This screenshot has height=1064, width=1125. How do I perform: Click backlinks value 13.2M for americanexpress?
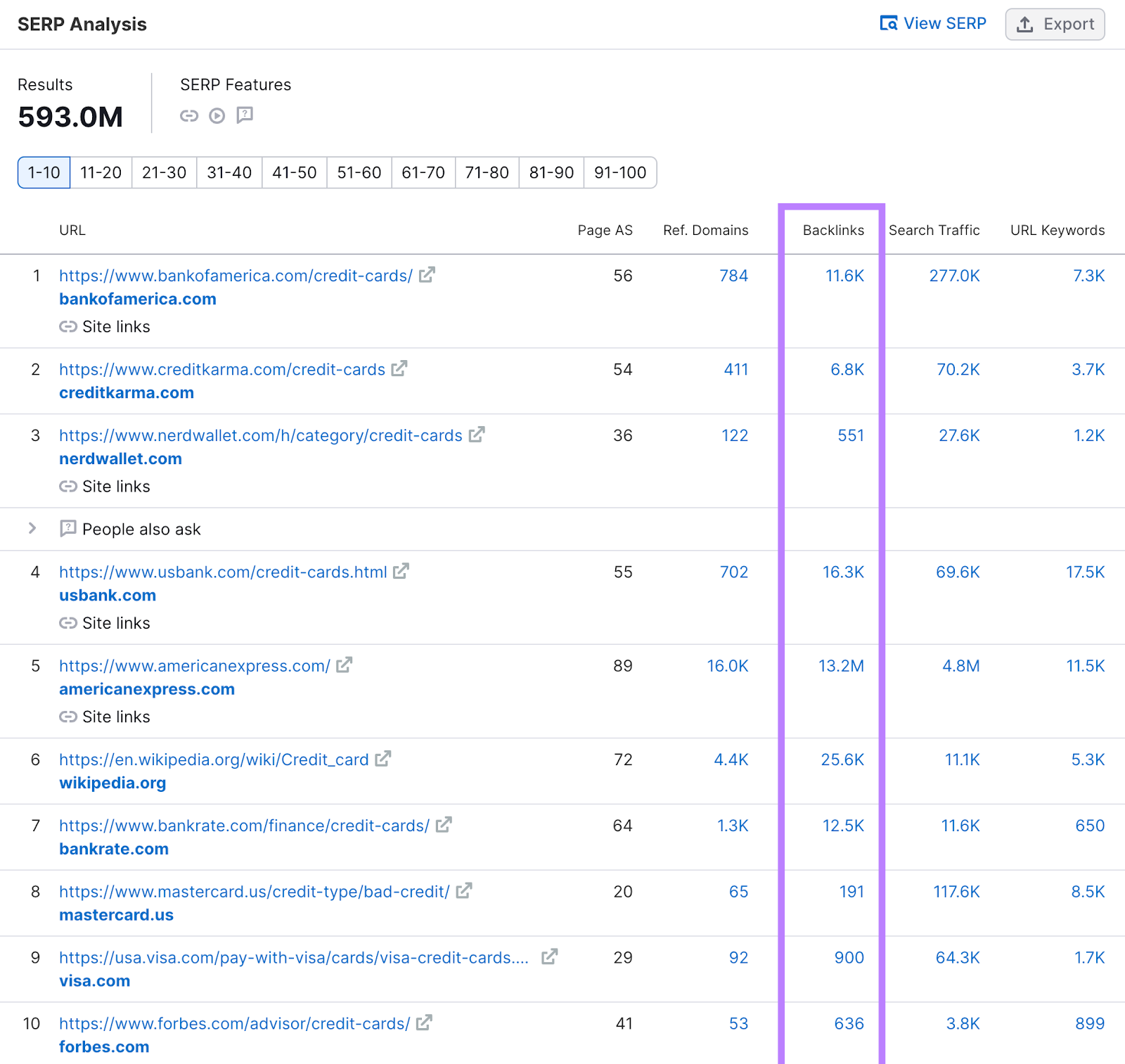tap(841, 666)
